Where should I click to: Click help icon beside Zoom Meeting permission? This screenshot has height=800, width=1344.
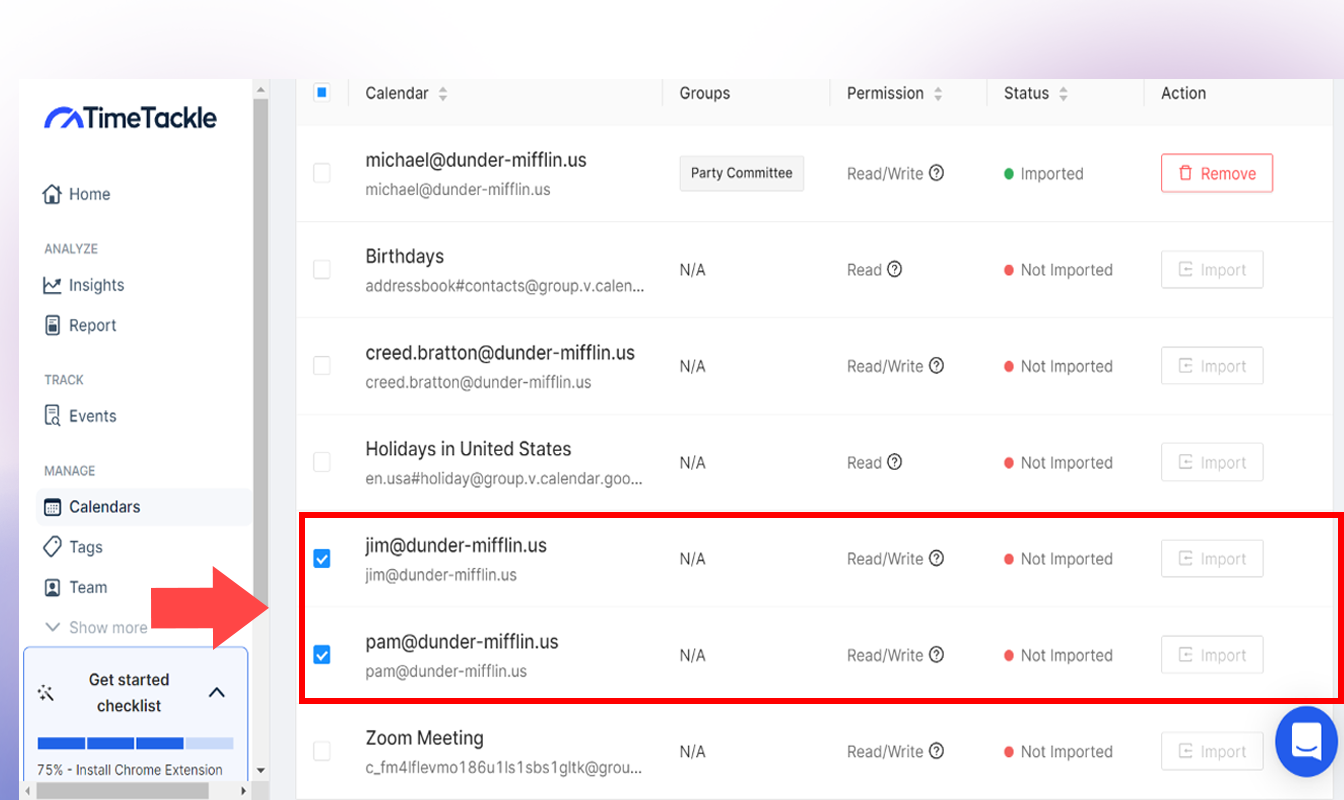(x=936, y=751)
